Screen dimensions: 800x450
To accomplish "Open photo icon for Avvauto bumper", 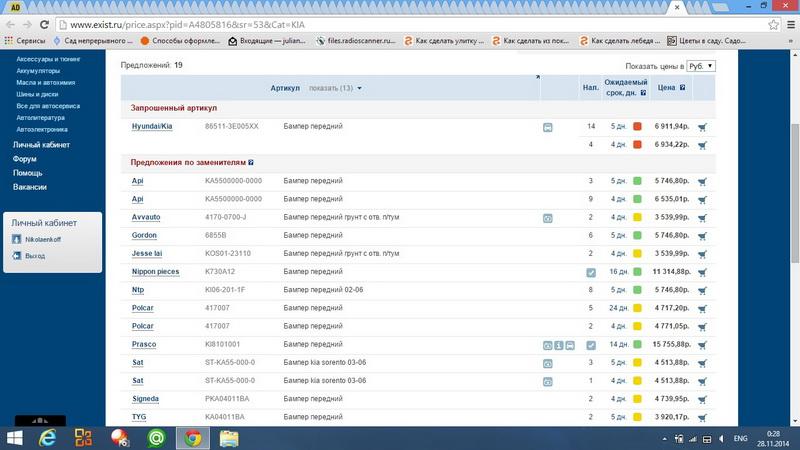I will pyautogui.click(x=547, y=218).
